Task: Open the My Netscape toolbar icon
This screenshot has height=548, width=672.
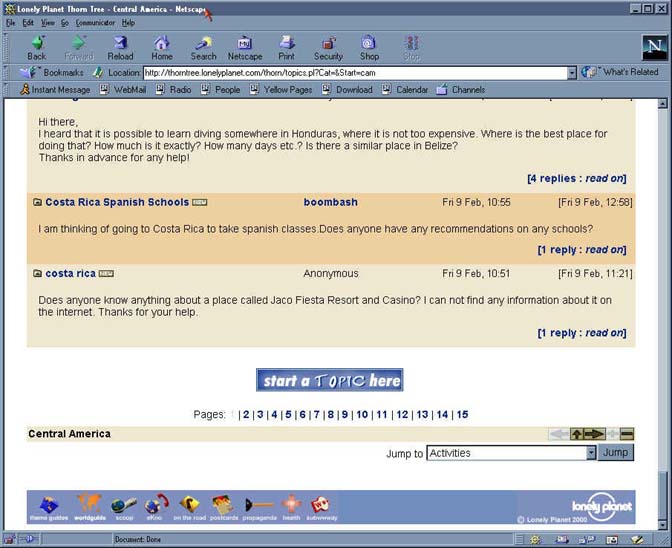Action: coord(245,48)
